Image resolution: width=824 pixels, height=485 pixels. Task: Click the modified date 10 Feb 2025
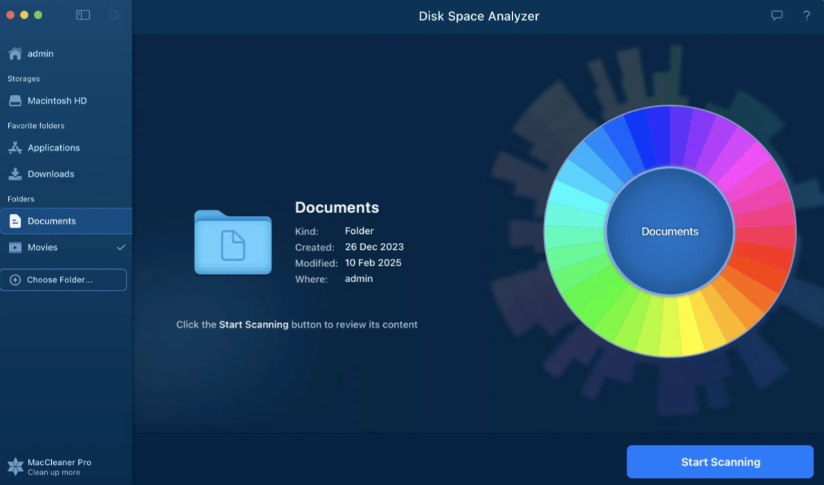click(373, 263)
